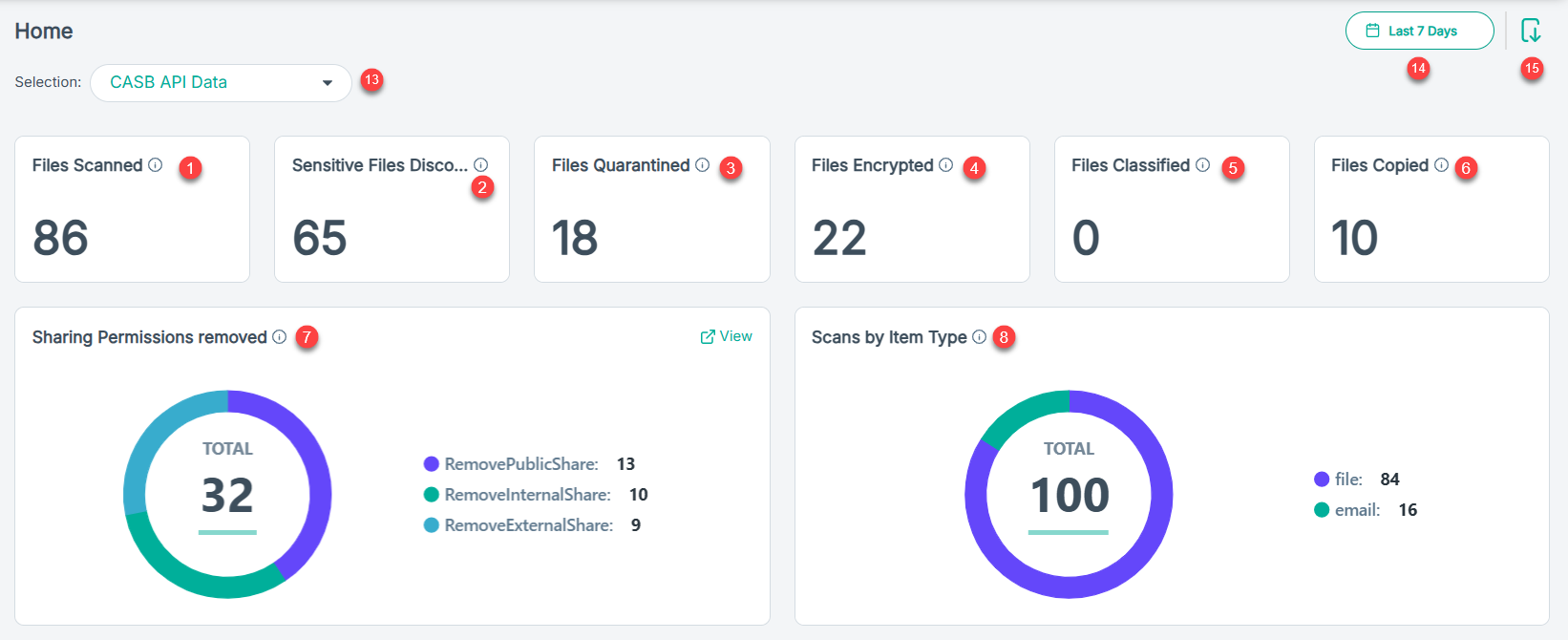Click the file: legend label
The height and width of the screenshot is (640, 1568).
tap(1348, 480)
